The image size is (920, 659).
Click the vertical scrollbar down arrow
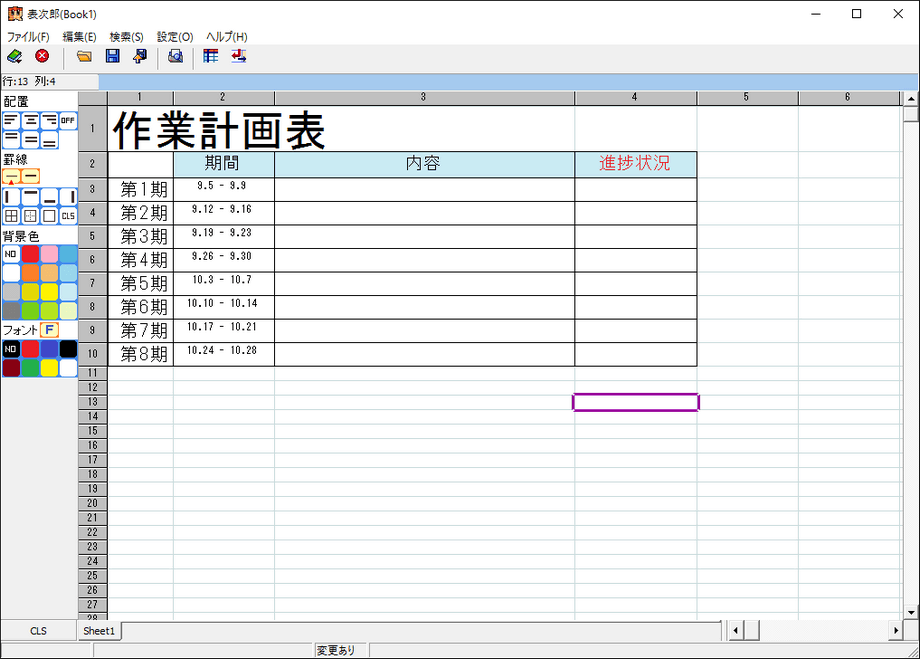click(x=911, y=611)
